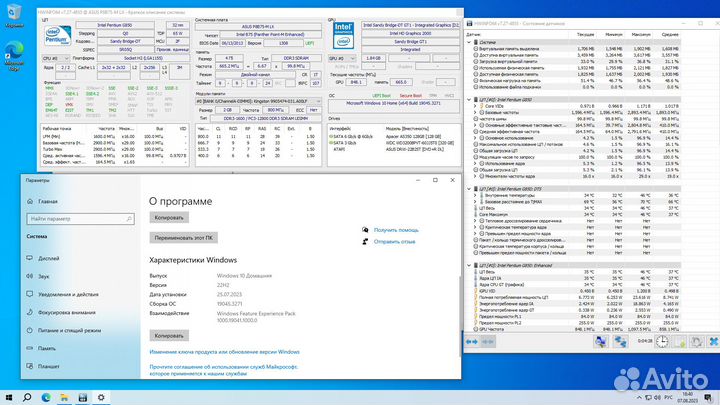The height and width of the screenshot is (405, 720).
Task: Expand the Базовые частоты sensor row
Action: tap(475, 112)
